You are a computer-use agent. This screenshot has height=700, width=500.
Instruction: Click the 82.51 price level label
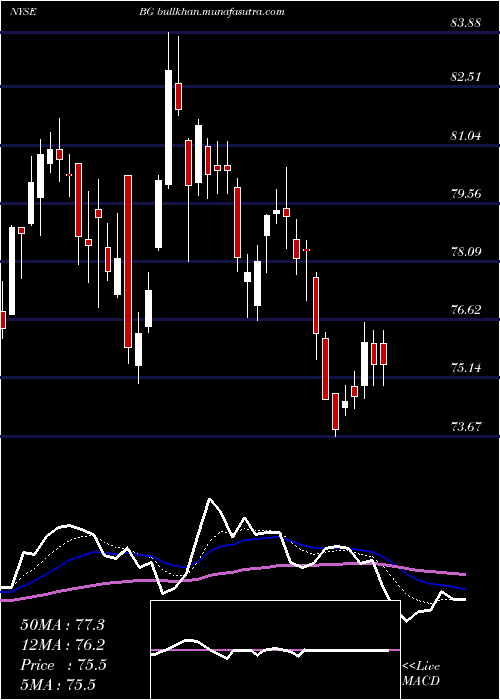(x=466, y=76)
